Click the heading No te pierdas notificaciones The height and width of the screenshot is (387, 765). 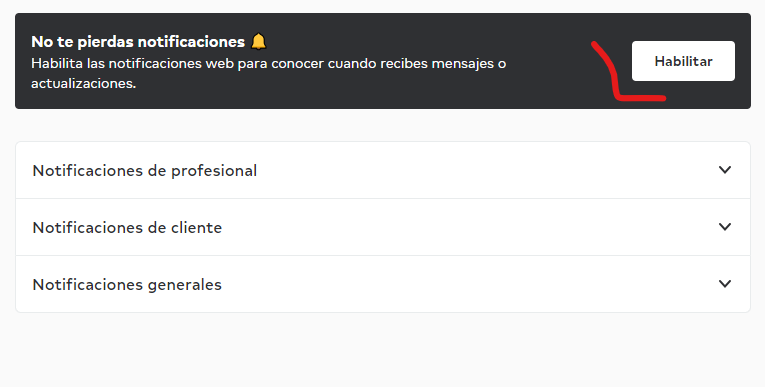pyautogui.click(x=138, y=42)
